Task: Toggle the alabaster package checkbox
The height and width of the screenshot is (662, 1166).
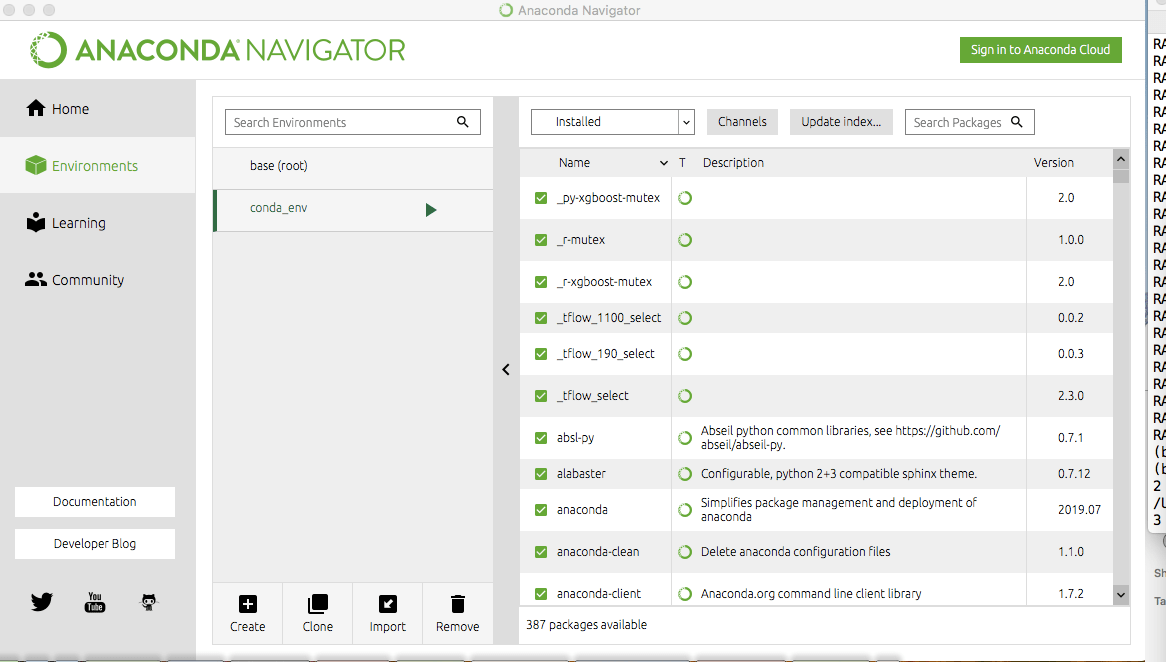Action: pyautogui.click(x=541, y=474)
